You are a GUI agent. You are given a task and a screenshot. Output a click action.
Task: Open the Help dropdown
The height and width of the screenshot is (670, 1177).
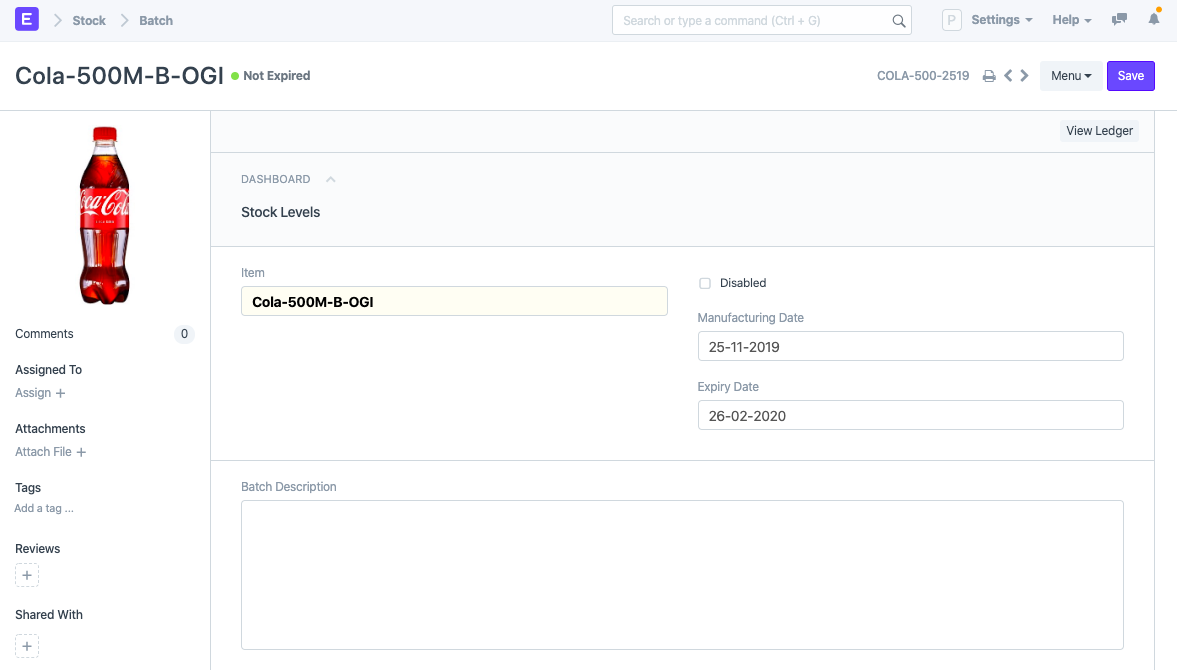pos(1071,20)
